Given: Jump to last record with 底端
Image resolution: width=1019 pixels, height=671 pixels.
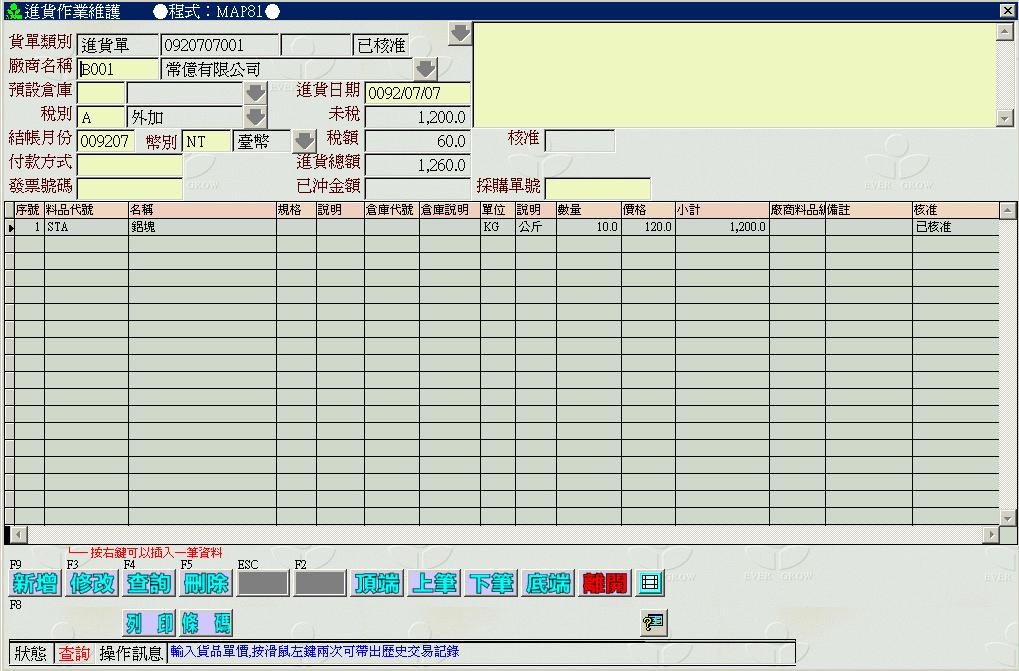Looking at the screenshot, I should point(548,584).
